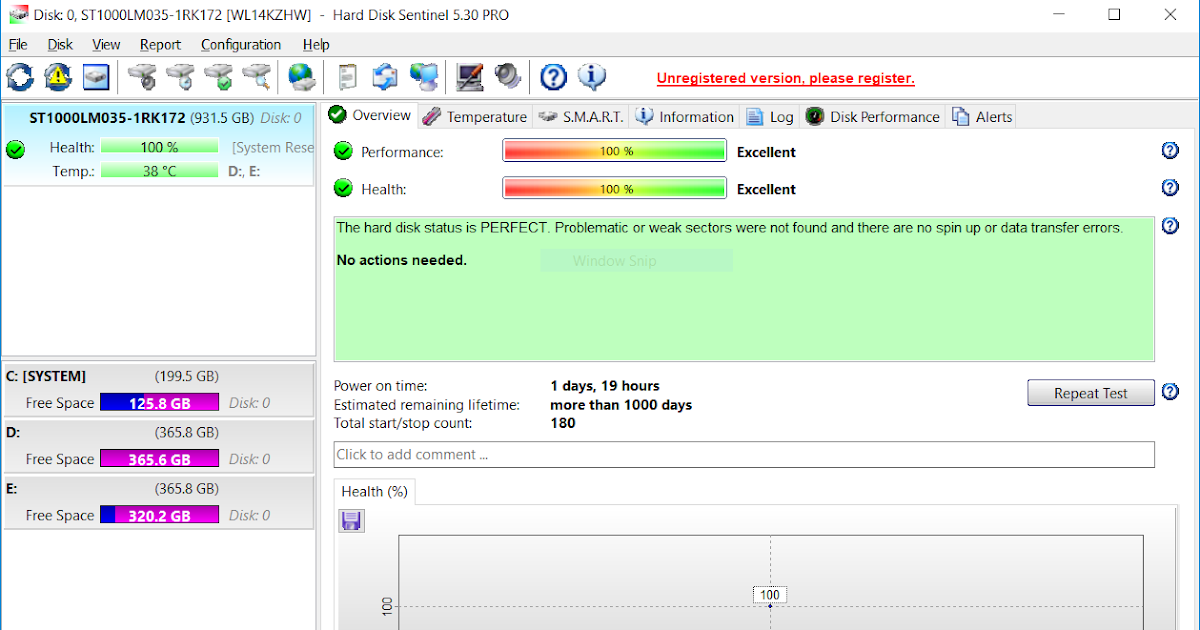The width and height of the screenshot is (1200, 630).
Task: Click the blue question mark help toolbar icon
Action: pos(553,76)
